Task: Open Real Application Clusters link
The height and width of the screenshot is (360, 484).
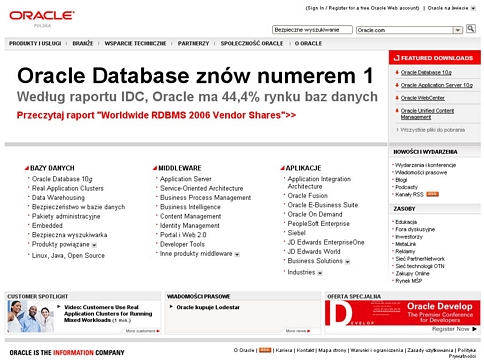Action: [68, 188]
